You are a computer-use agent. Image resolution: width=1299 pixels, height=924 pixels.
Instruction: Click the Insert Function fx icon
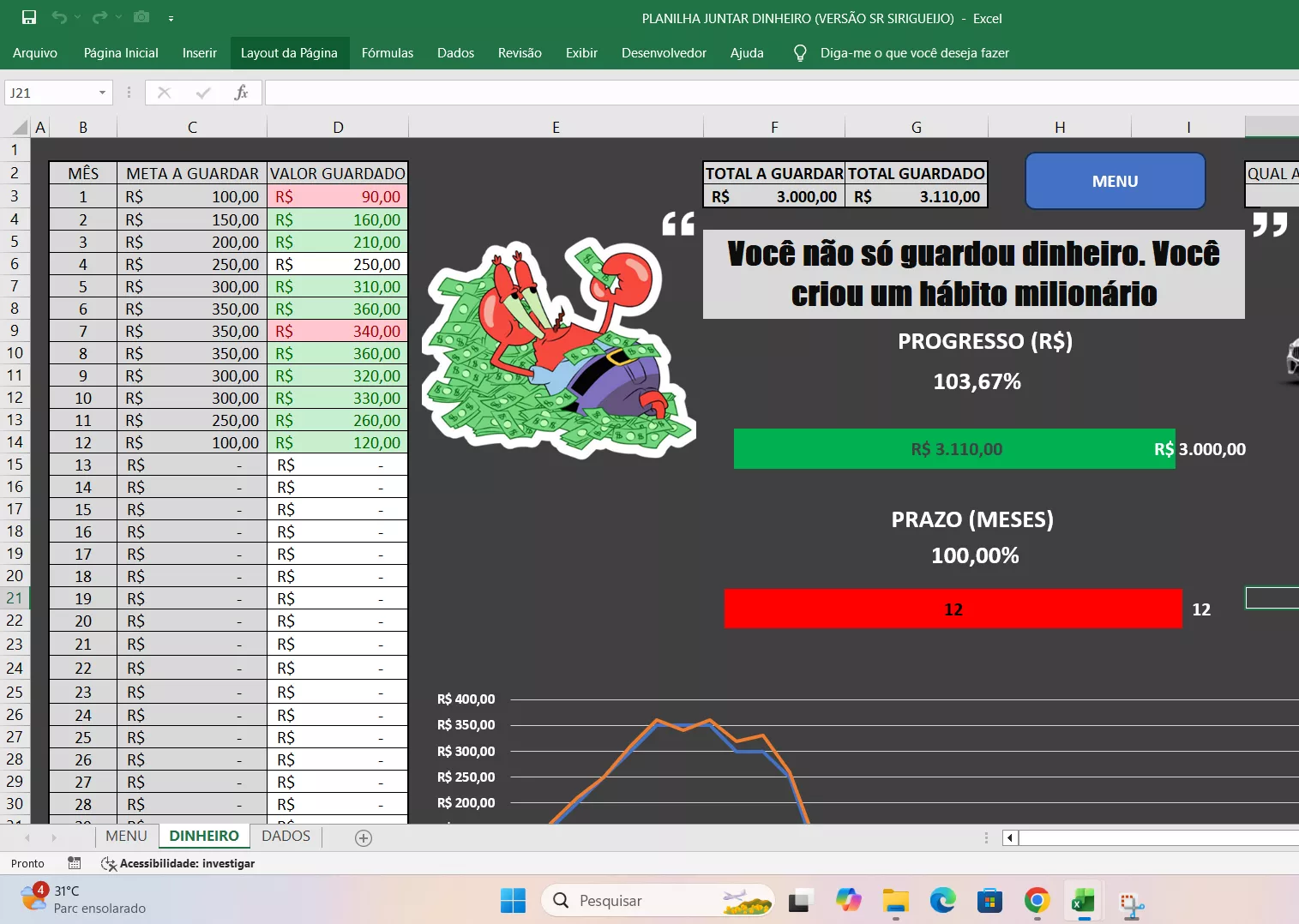(x=241, y=93)
